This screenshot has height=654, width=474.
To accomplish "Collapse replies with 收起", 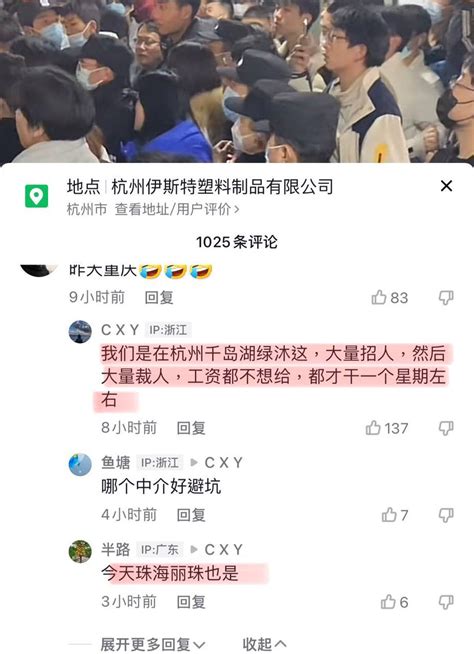I will coord(264,644).
